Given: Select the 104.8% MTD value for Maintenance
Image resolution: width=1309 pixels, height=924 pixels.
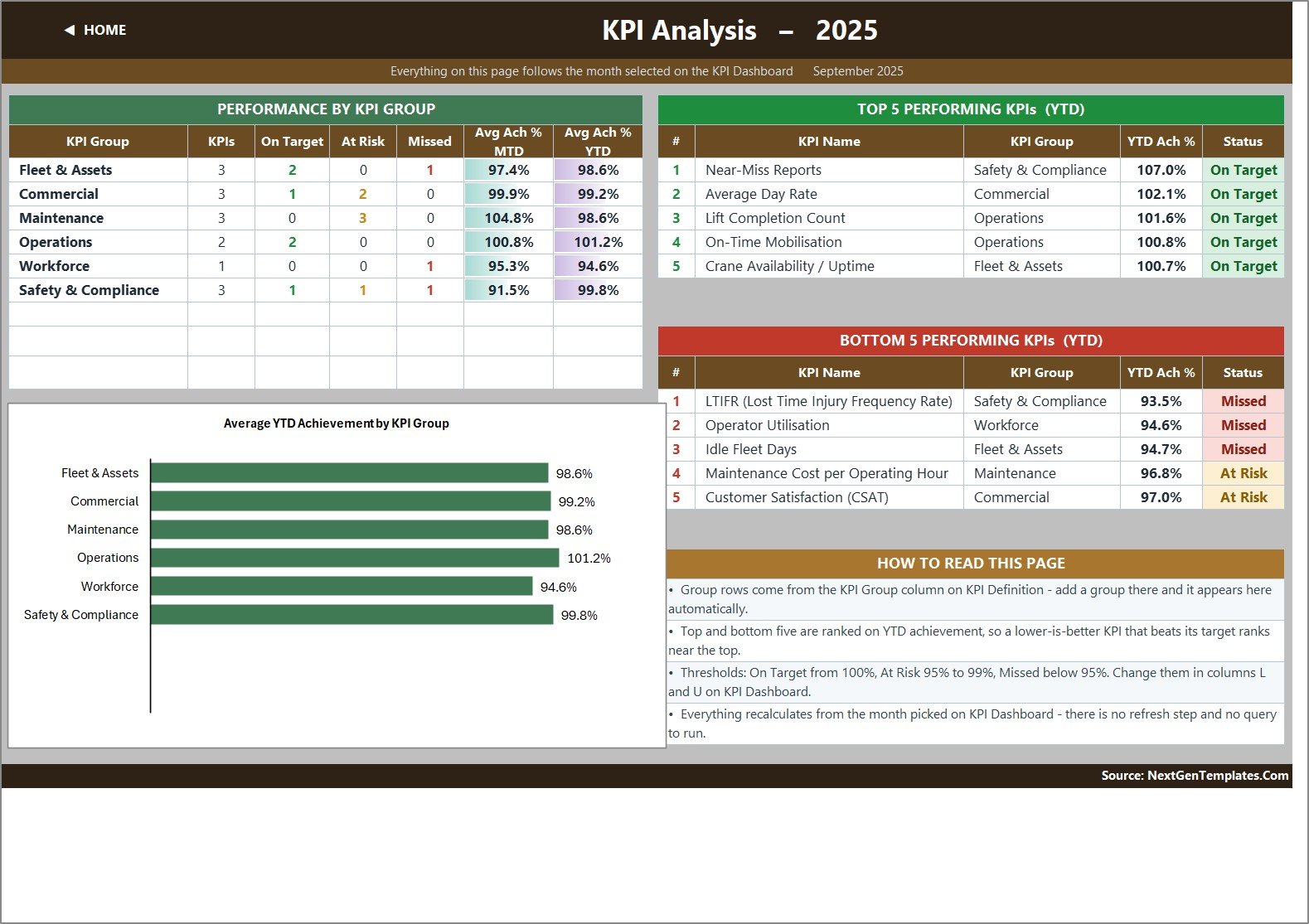Looking at the screenshot, I should 508,218.
